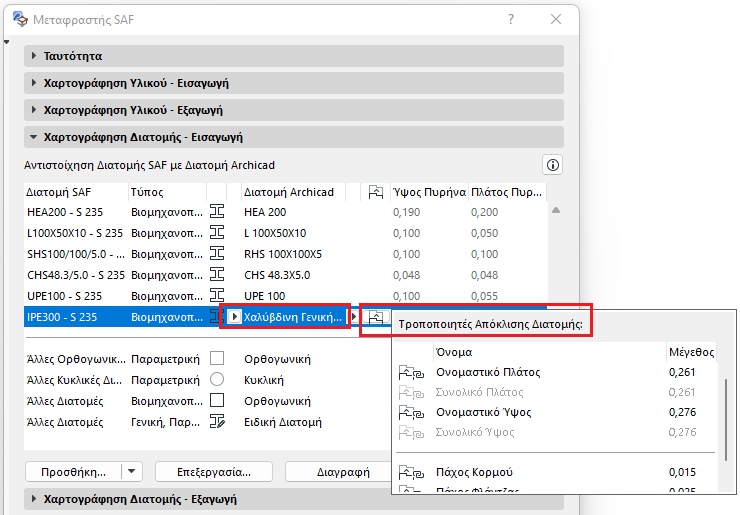Open the arrow after Χαλύβδινη Γενική profile
This screenshot has width=740, height=515.
tap(353, 316)
